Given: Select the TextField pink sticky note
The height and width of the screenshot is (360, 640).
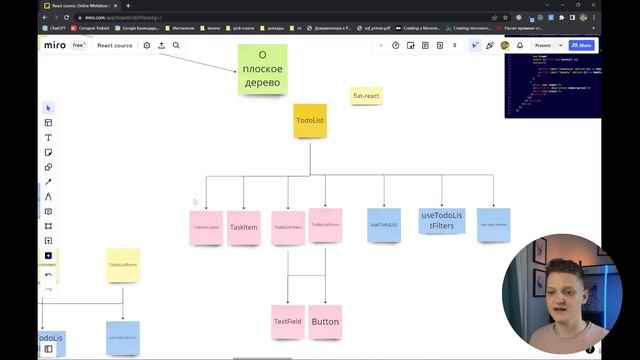Looking at the screenshot, I should coord(288,322).
